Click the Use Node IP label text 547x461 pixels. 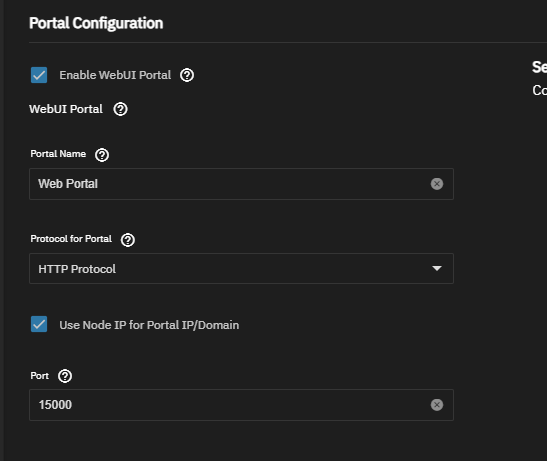pos(149,325)
